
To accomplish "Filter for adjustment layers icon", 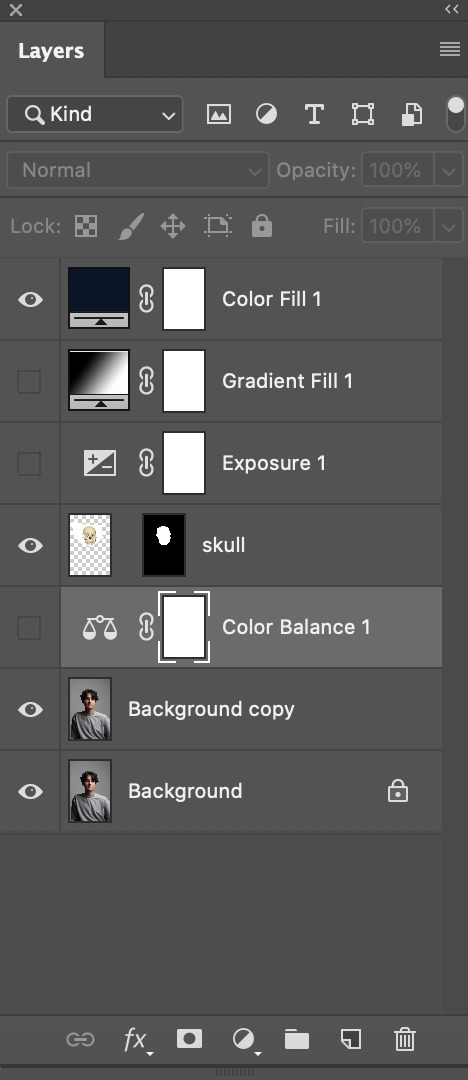I will pyautogui.click(x=267, y=114).
